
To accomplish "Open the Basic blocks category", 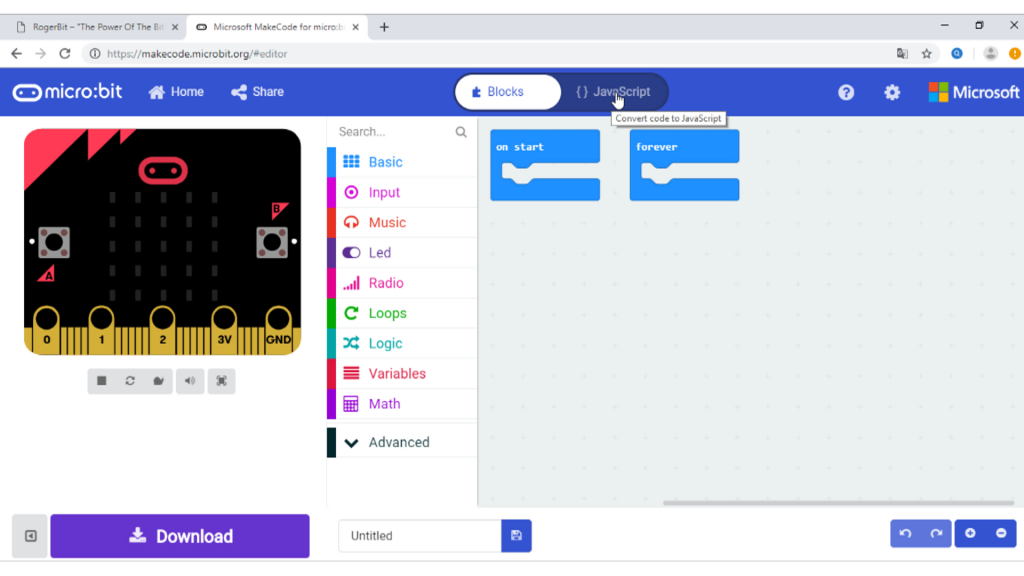I will (x=385, y=162).
